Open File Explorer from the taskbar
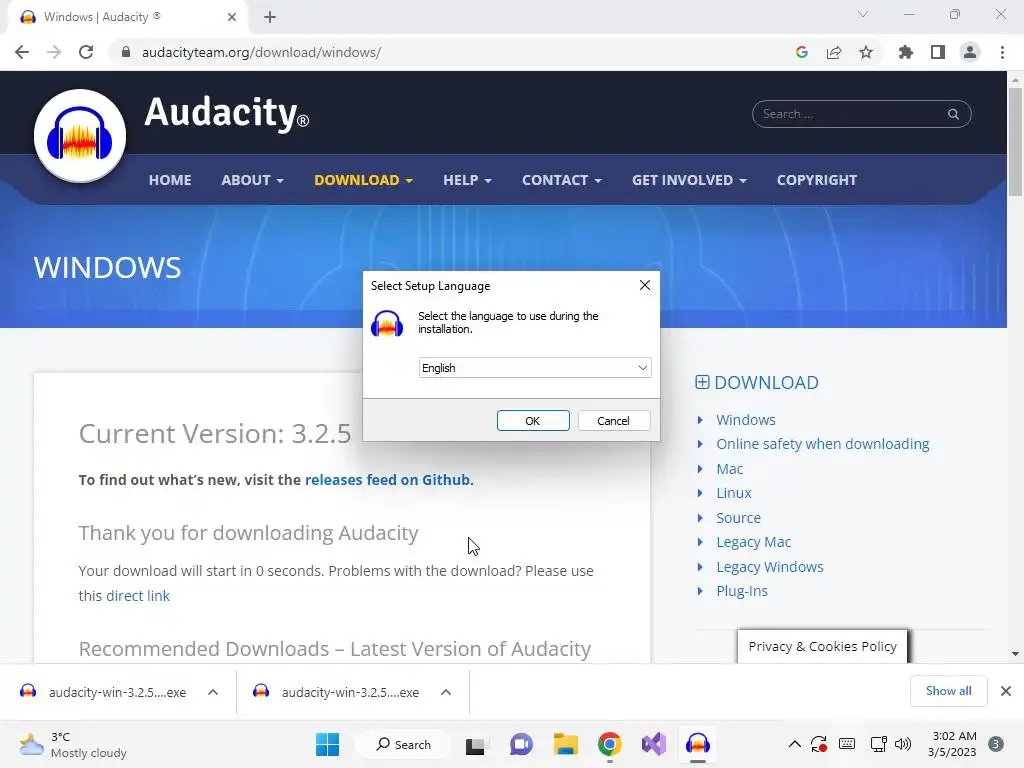Viewport: 1024px width, 768px height. (566, 744)
